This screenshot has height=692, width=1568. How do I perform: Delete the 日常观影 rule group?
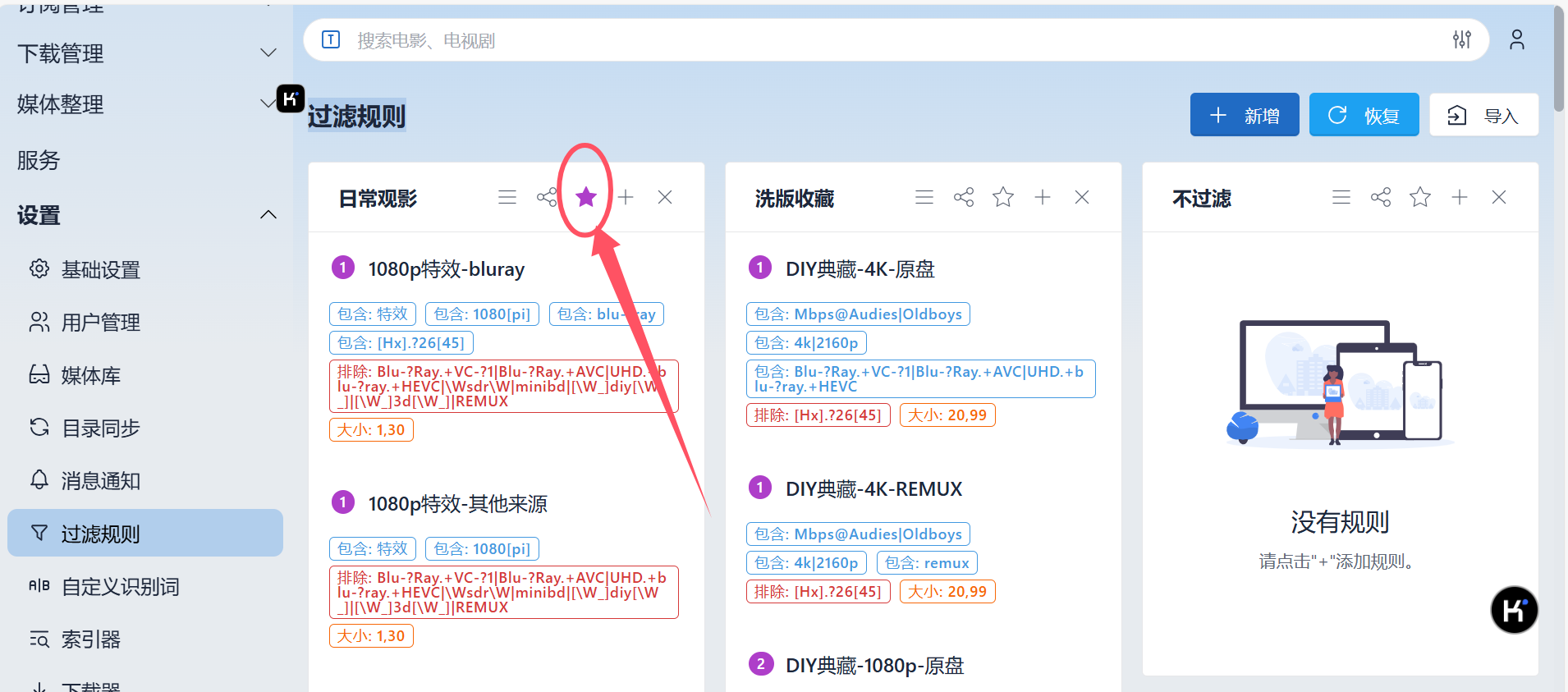(665, 197)
